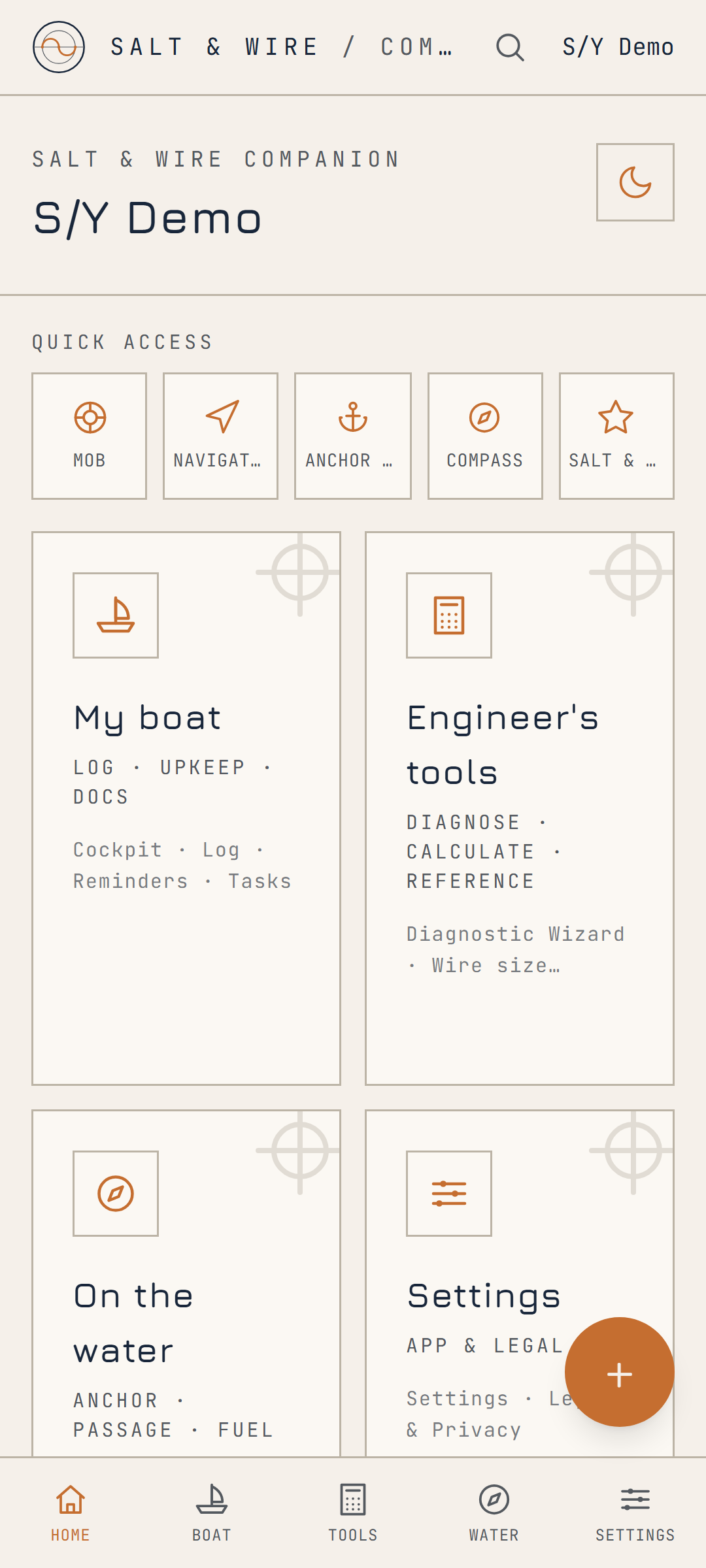The width and height of the screenshot is (706, 1568).
Task: Open the My boat card title
Action: click(x=148, y=718)
